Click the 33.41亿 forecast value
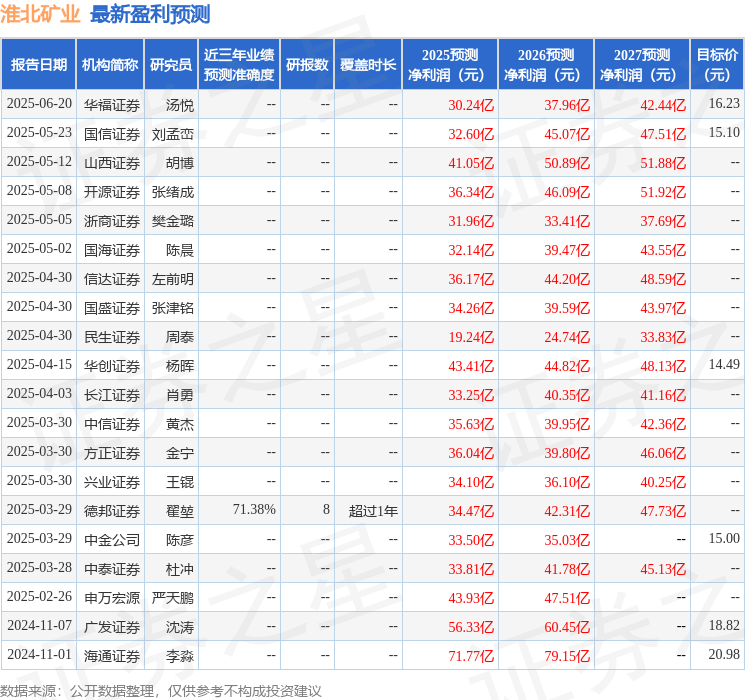The width and height of the screenshot is (745, 700). click(x=567, y=221)
